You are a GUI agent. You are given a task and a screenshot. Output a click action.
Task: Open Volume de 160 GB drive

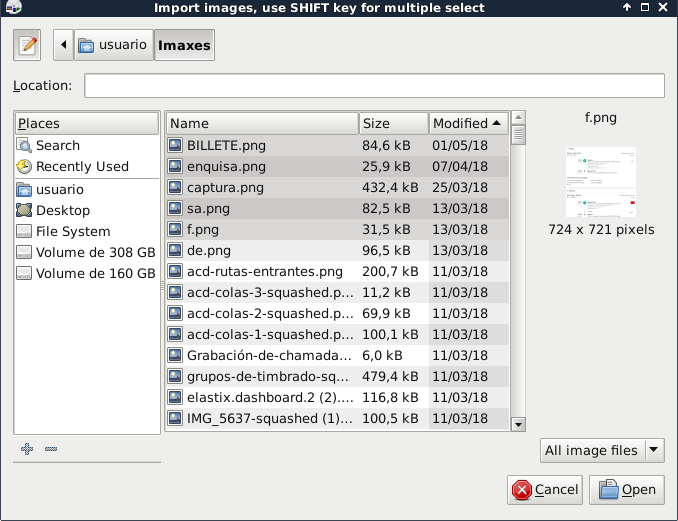pos(95,273)
